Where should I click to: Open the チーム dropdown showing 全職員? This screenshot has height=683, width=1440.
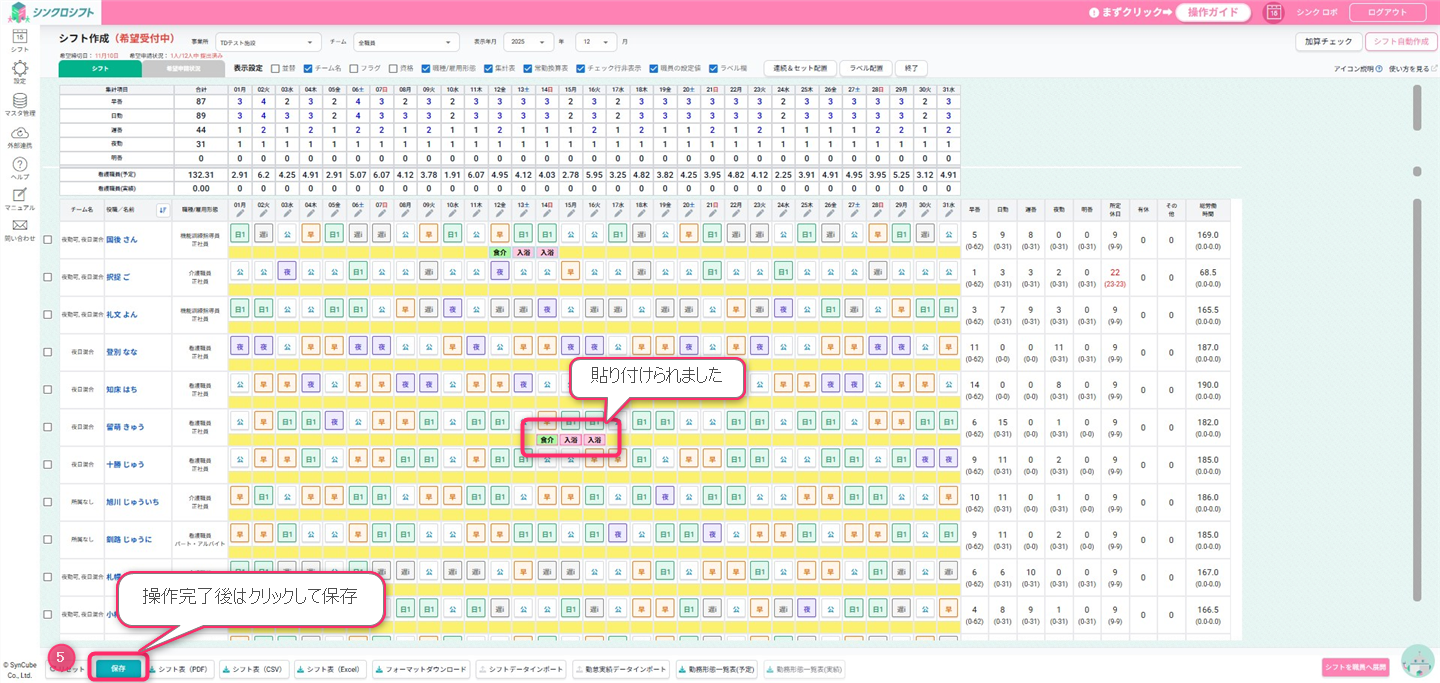click(x=405, y=42)
